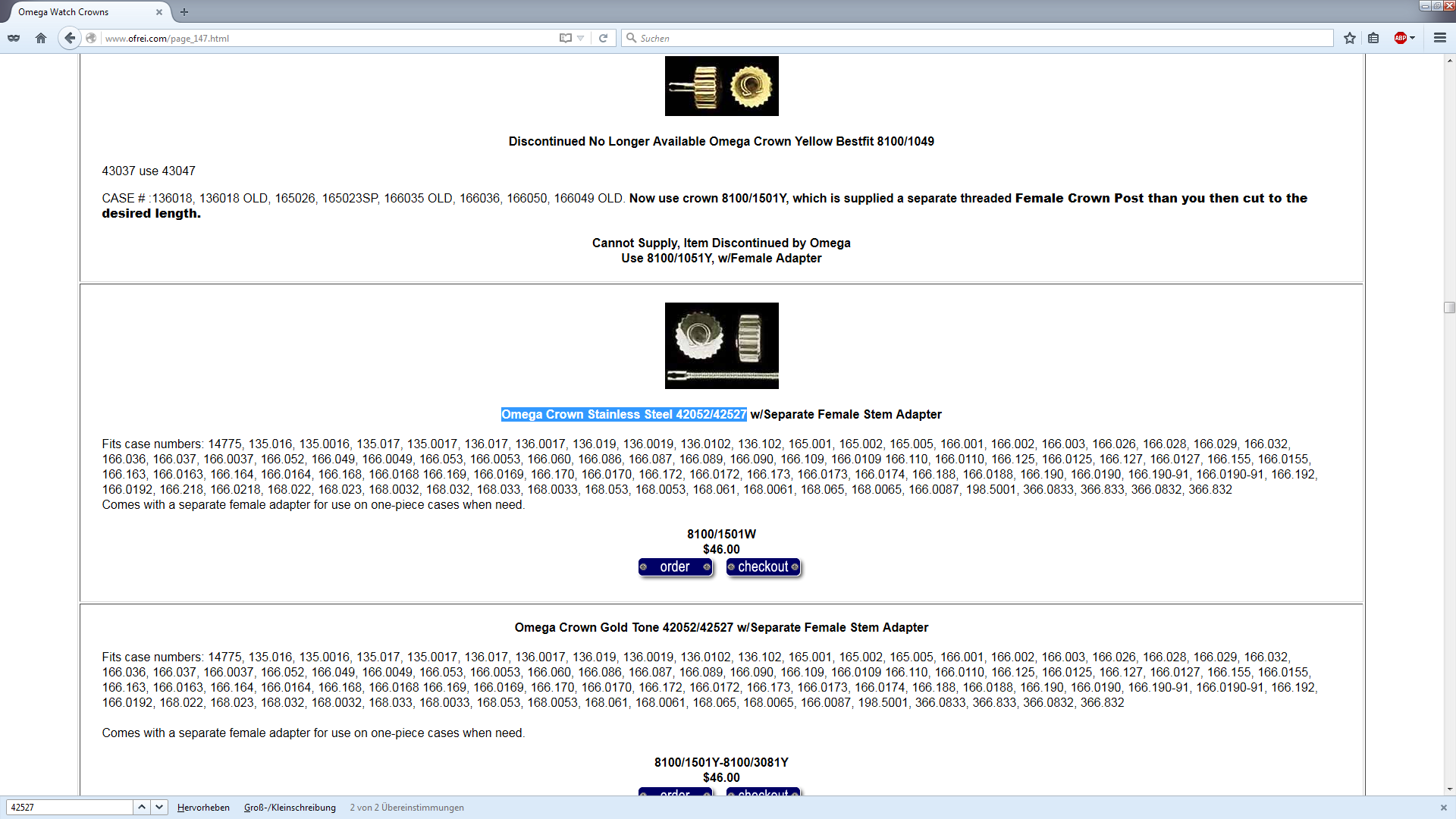Click order button for 8100/1501W crown
The width and height of the screenshot is (1456, 819).
(x=675, y=567)
